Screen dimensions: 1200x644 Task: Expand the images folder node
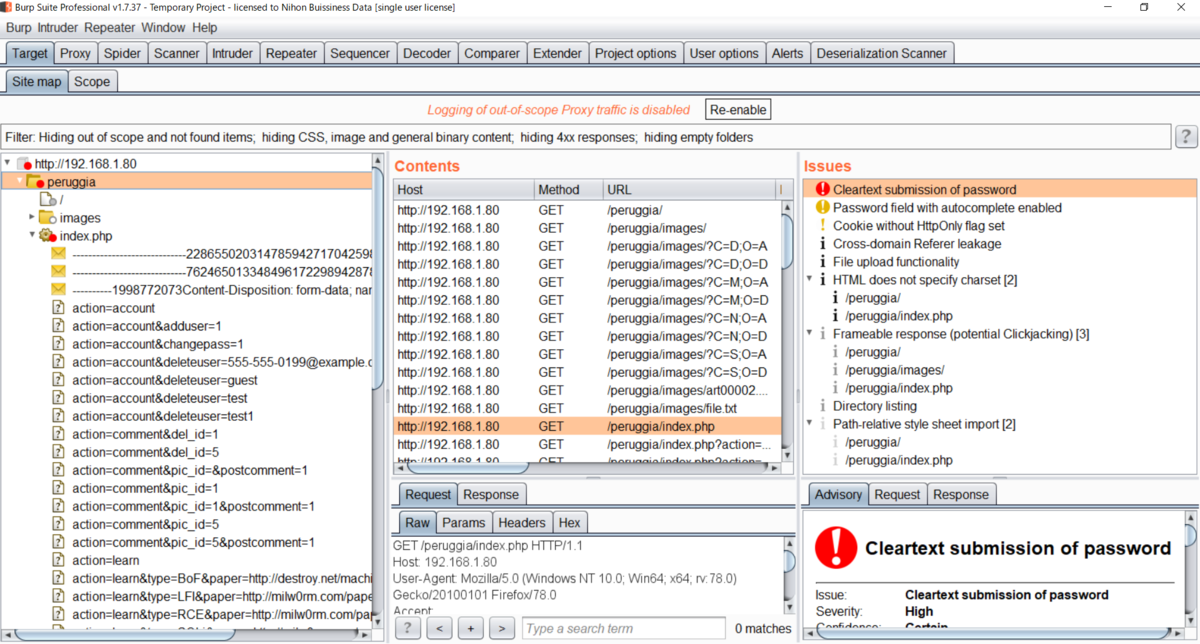(x=32, y=217)
